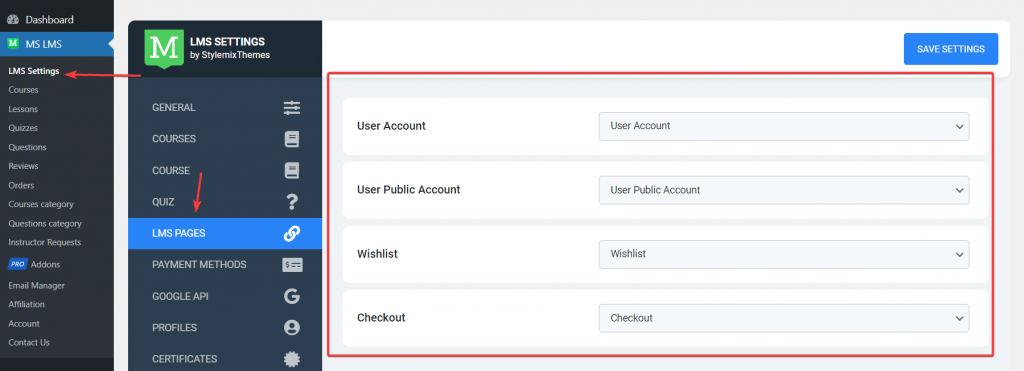Go to Affiliation in the sidebar
This screenshot has height=371, width=1024.
[x=27, y=304]
